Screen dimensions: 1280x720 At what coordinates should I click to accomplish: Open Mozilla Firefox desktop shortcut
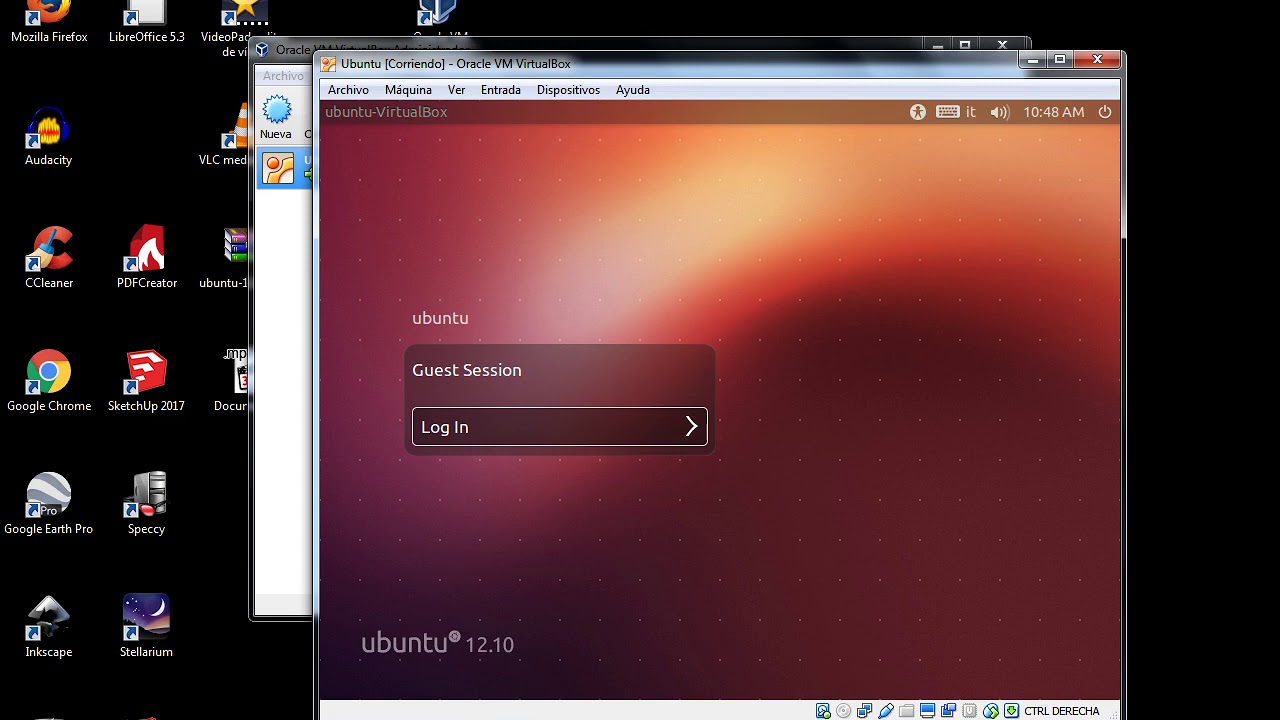(x=48, y=22)
